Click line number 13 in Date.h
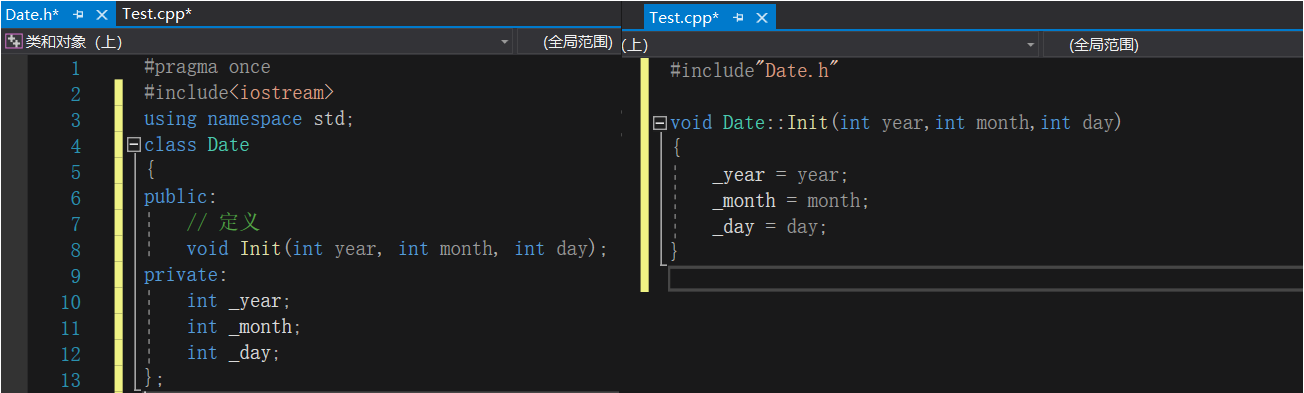 69,380
